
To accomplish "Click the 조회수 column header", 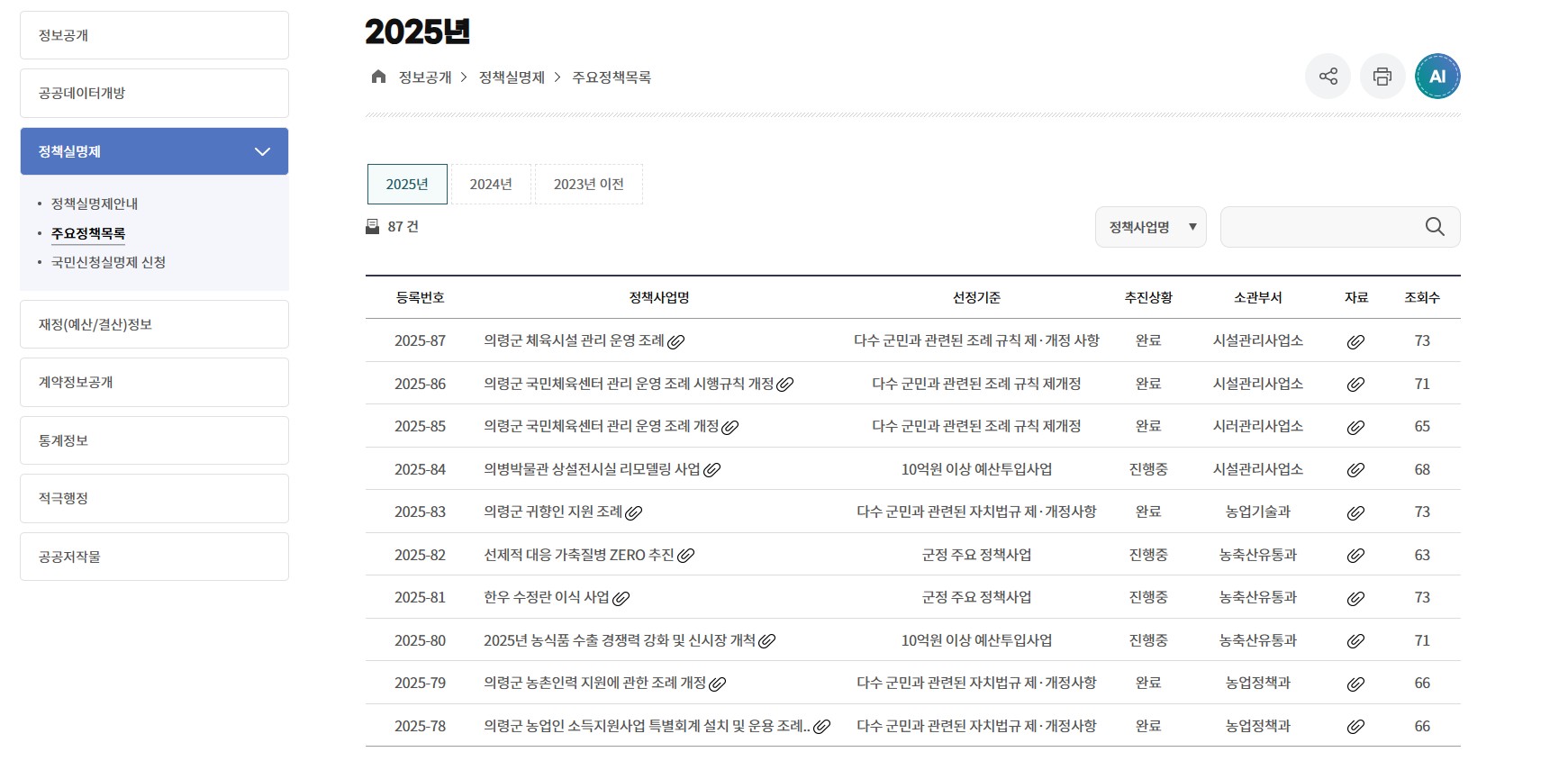I will click(1422, 297).
